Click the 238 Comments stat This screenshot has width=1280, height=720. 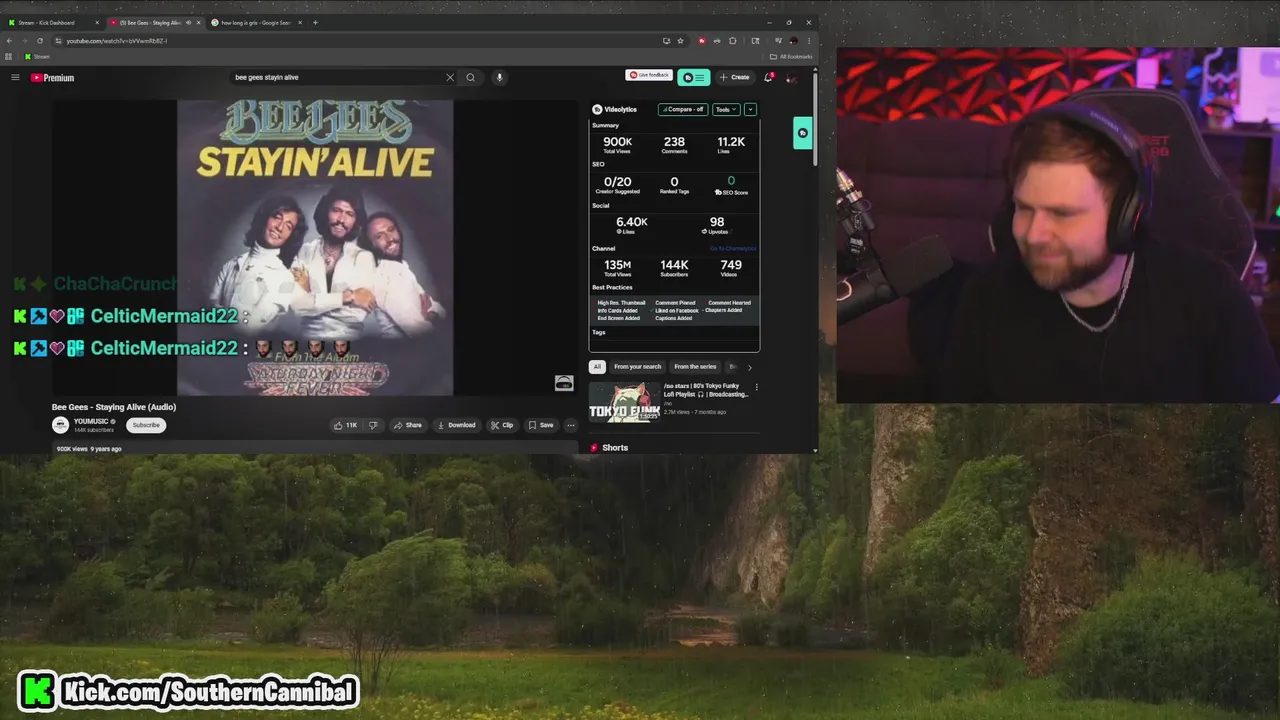click(x=674, y=145)
